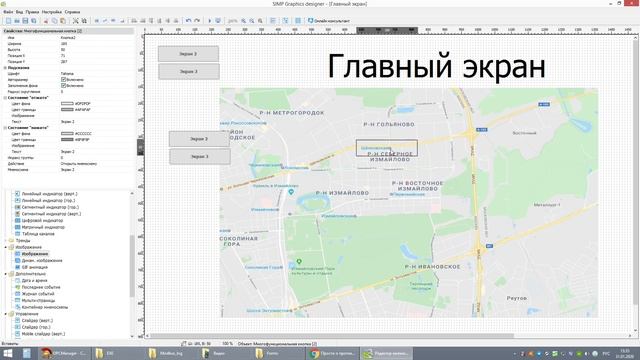Select Матричный индикатор in tree
640x360 pixels.
click(43, 227)
